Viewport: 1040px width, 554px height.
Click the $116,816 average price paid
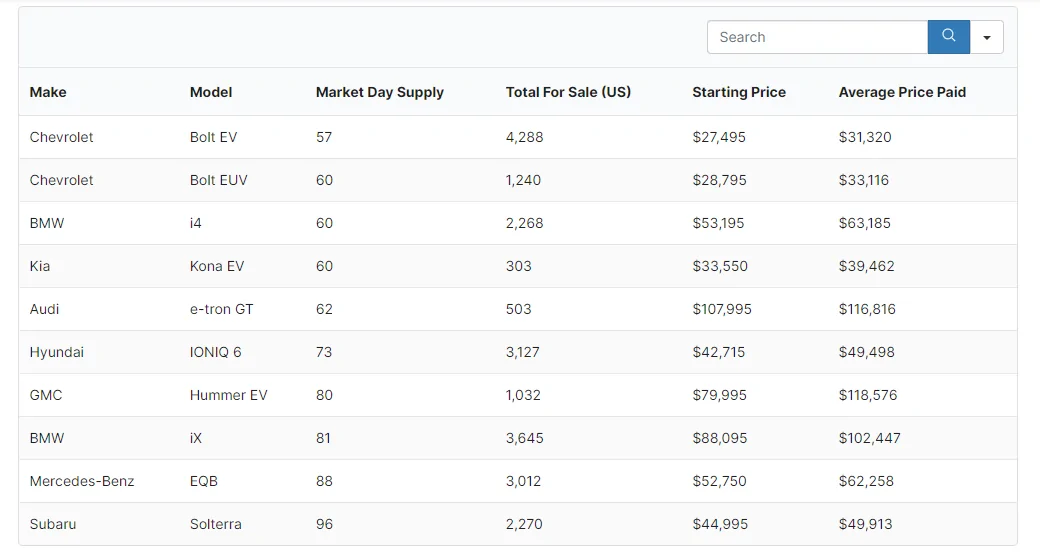(867, 309)
